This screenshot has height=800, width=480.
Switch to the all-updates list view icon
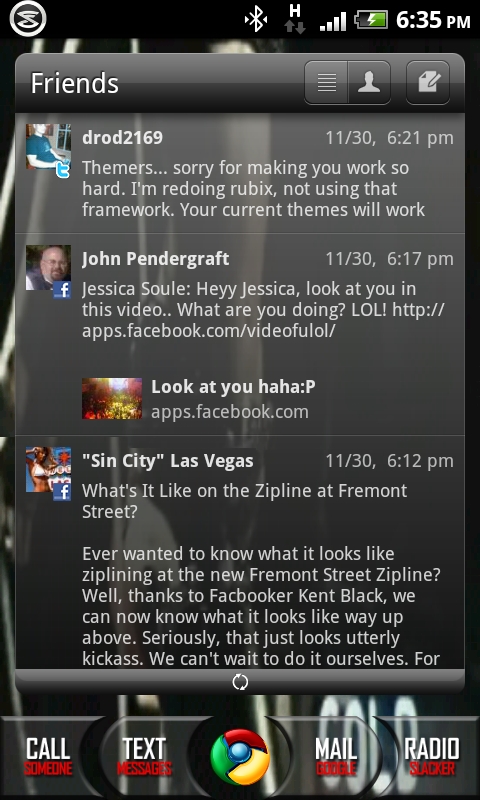pyautogui.click(x=326, y=83)
